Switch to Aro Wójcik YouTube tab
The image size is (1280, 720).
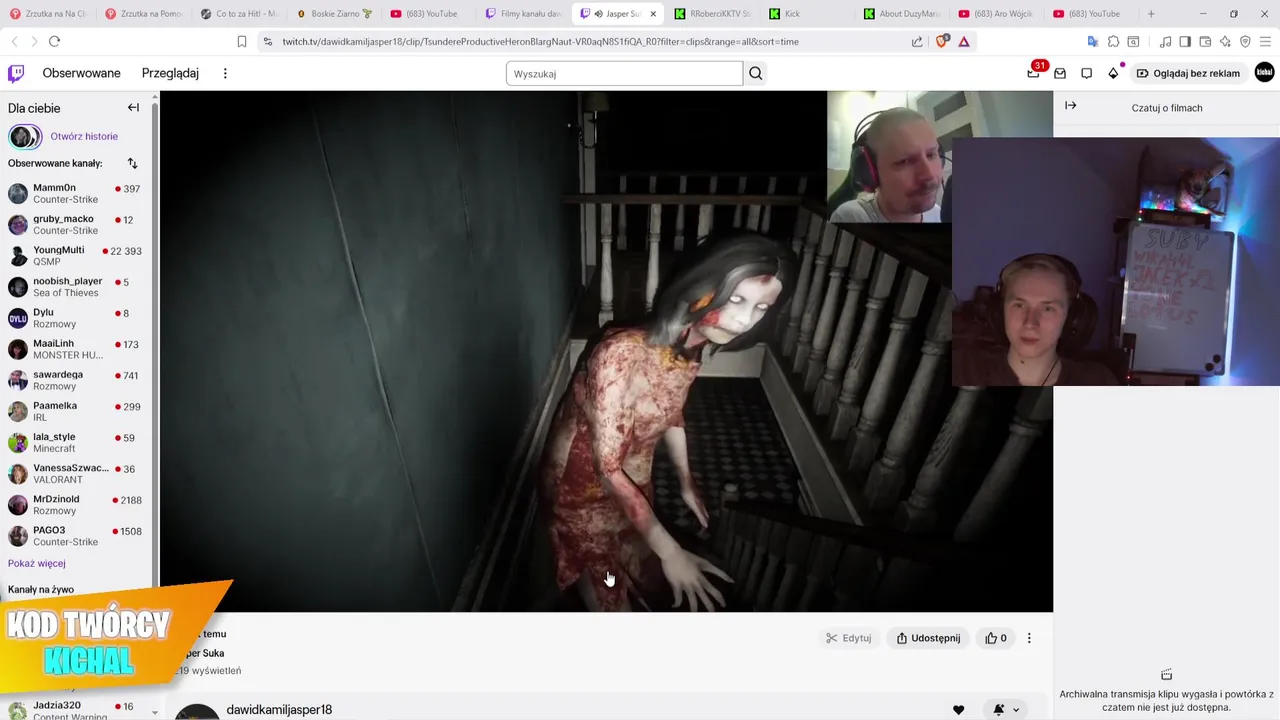pyautogui.click(x=996, y=14)
